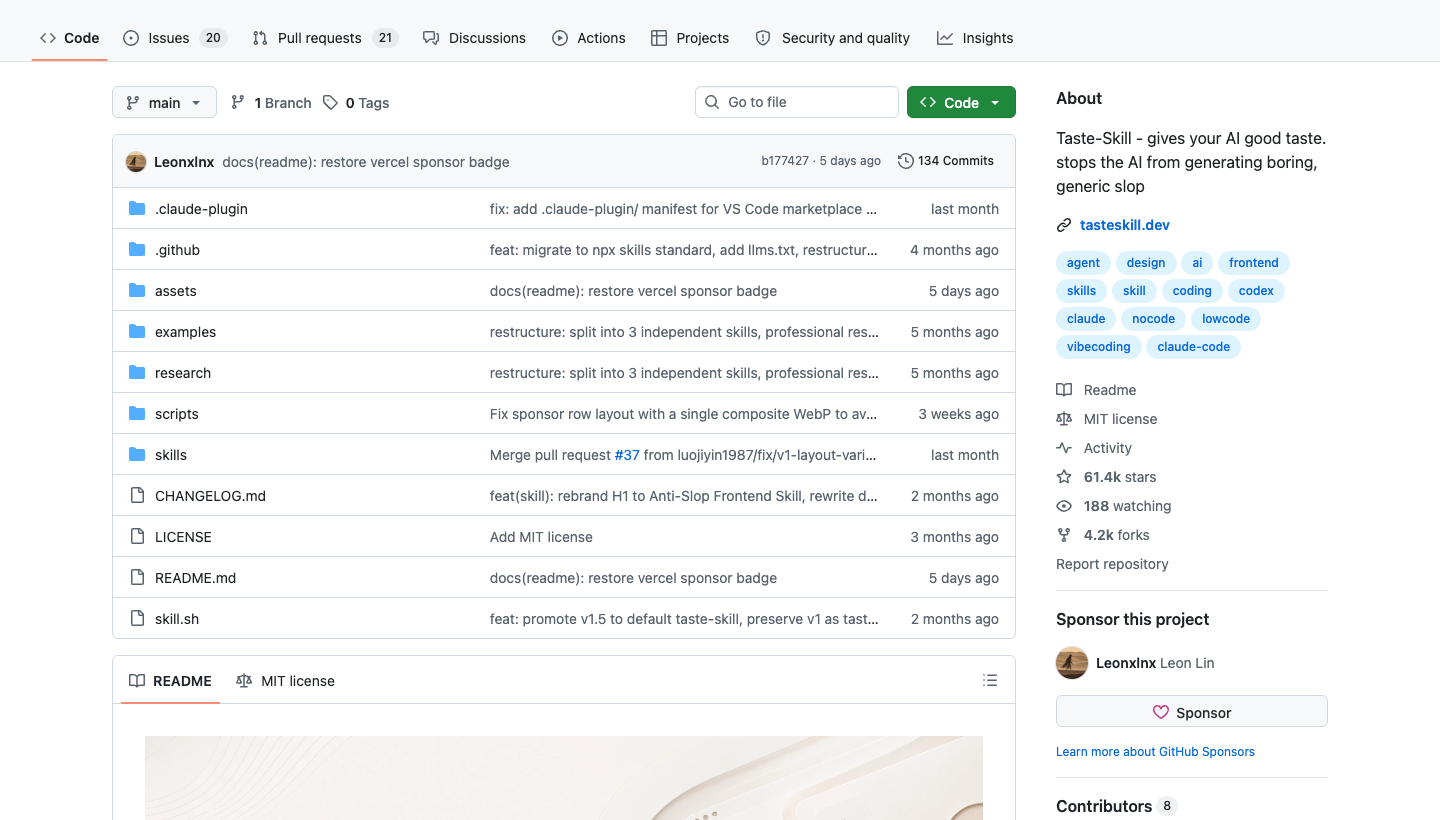Open README outline list icon
Viewport: 1440px width, 820px height.
(990, 681)
